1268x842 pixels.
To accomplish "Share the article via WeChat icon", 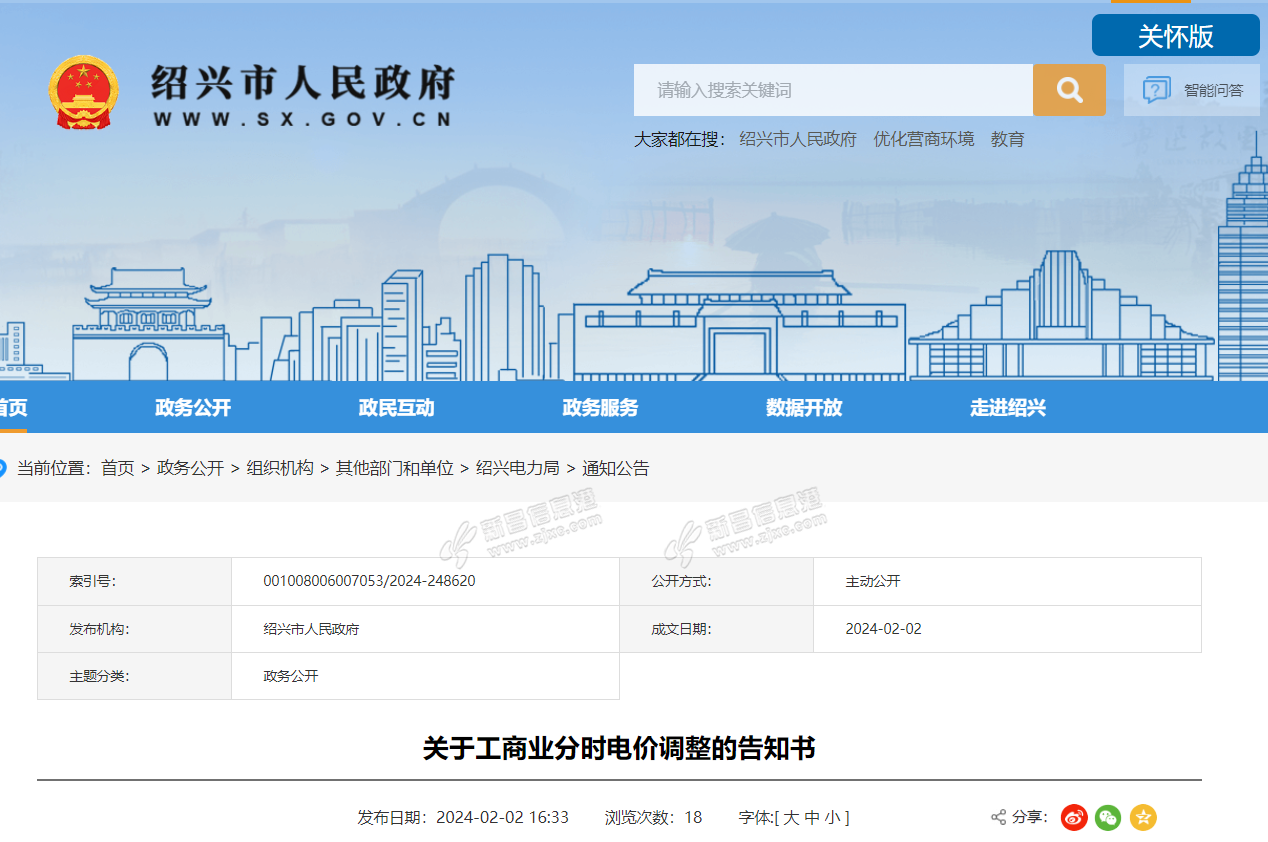I will click(1108, 817).
